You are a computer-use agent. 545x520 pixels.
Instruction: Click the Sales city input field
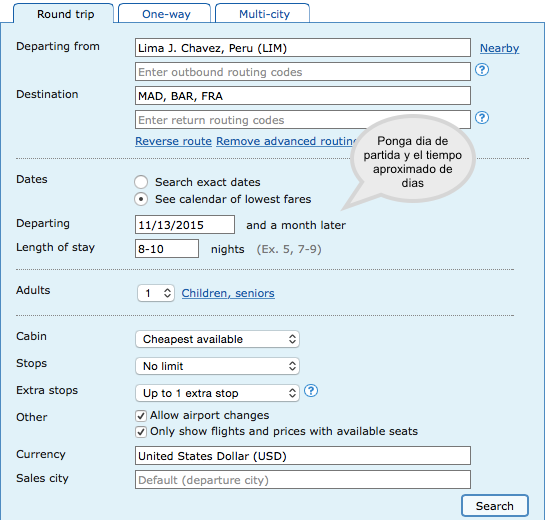[303, 480]
